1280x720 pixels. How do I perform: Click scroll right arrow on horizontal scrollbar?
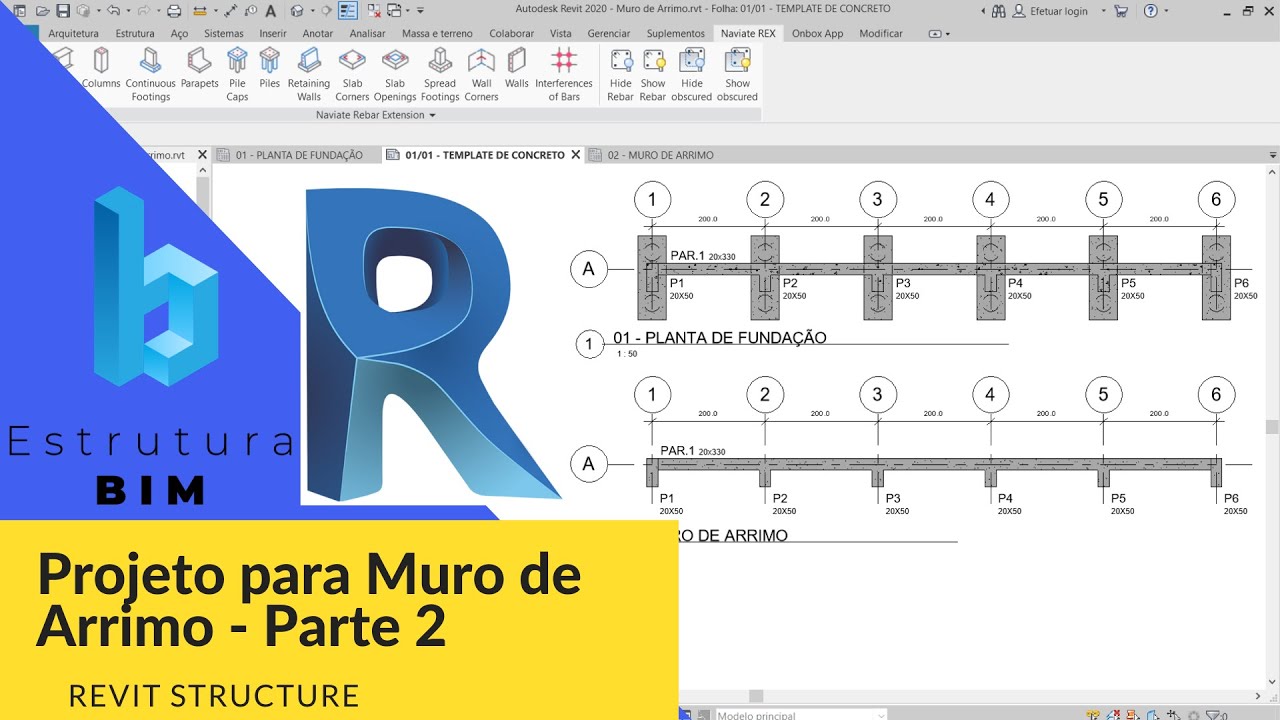(1256, 696)
